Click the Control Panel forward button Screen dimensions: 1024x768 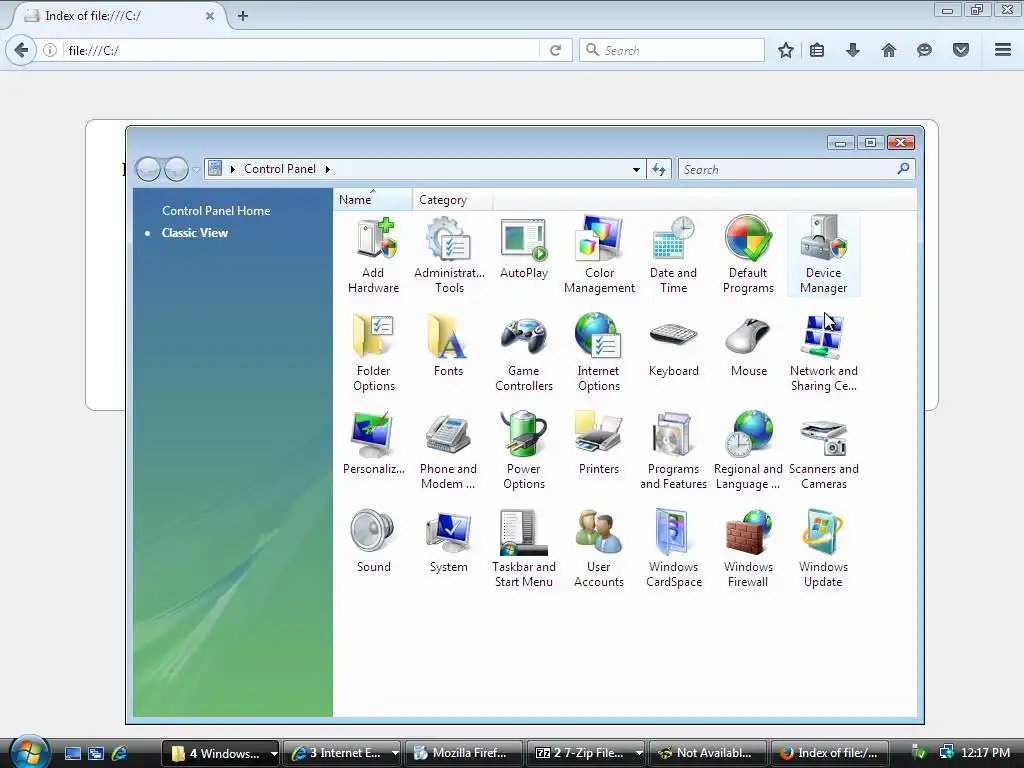point(176,170)
